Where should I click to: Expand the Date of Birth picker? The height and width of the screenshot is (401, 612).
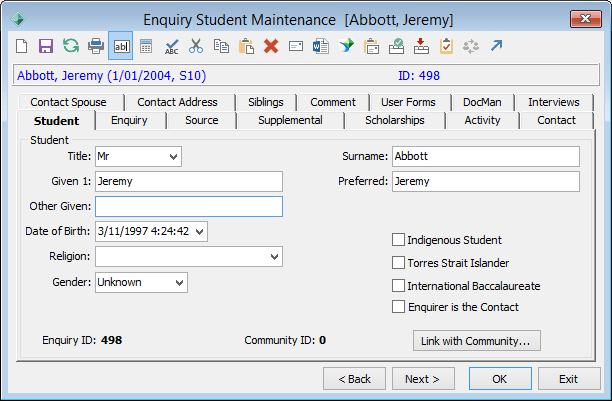[199, 232]
